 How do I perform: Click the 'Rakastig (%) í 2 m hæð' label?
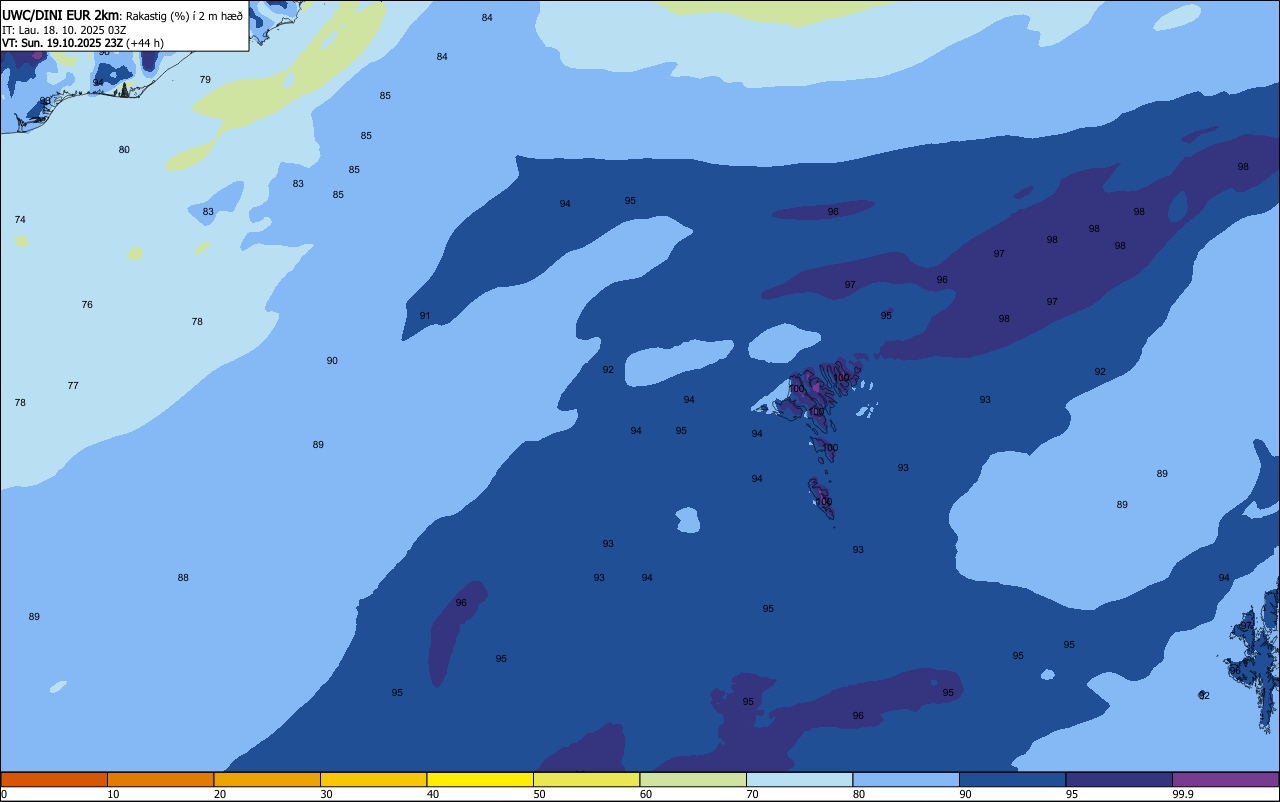click(184, 16)
